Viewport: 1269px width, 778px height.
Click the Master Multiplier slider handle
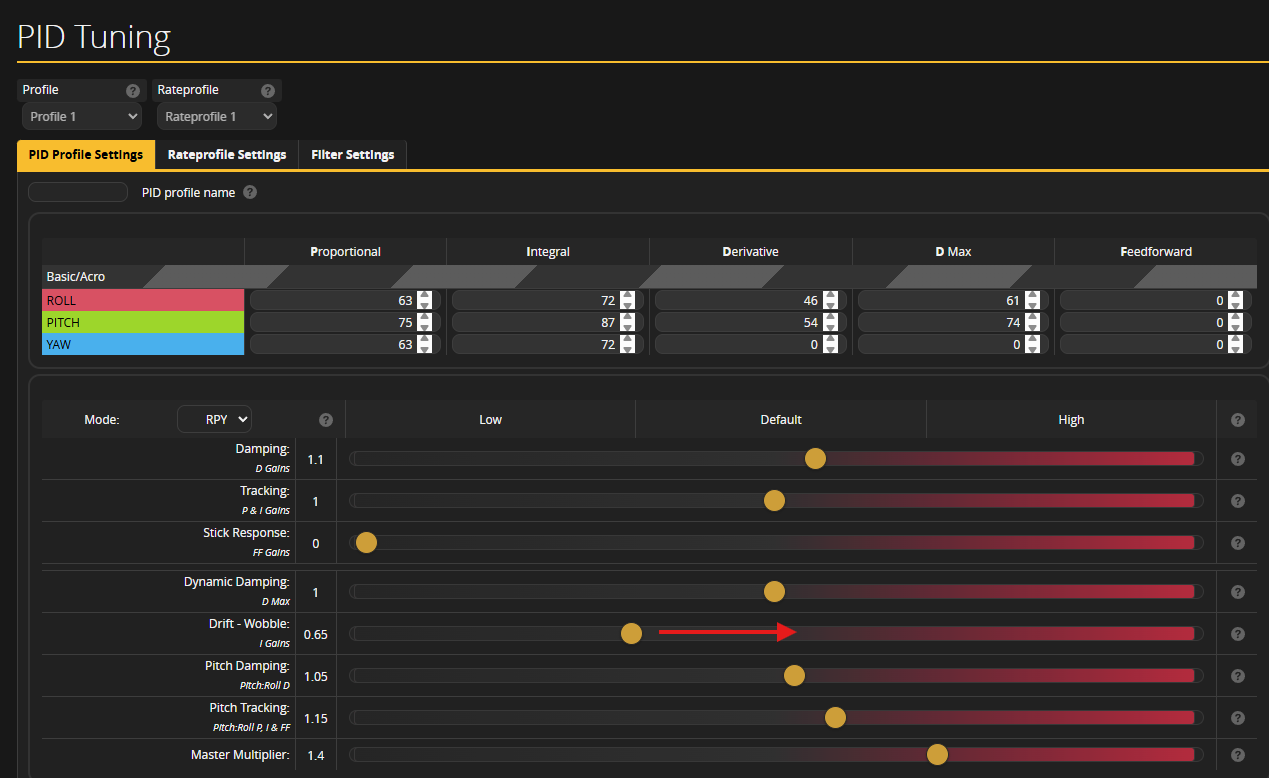[x=937, y=755]
